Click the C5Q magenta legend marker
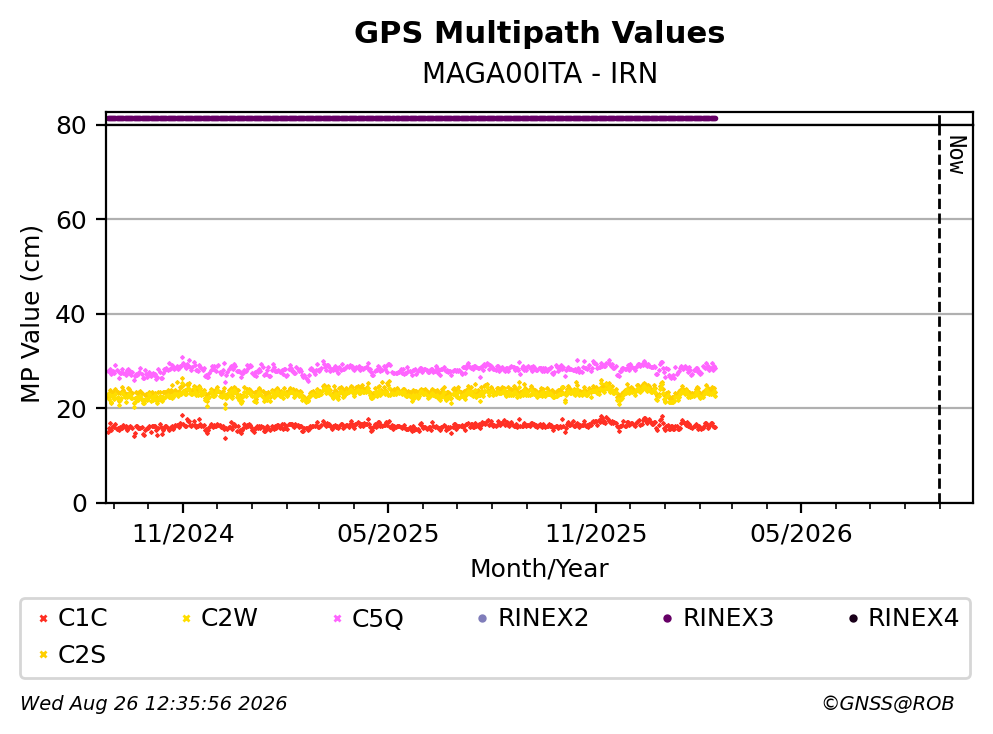 [337, 619]
